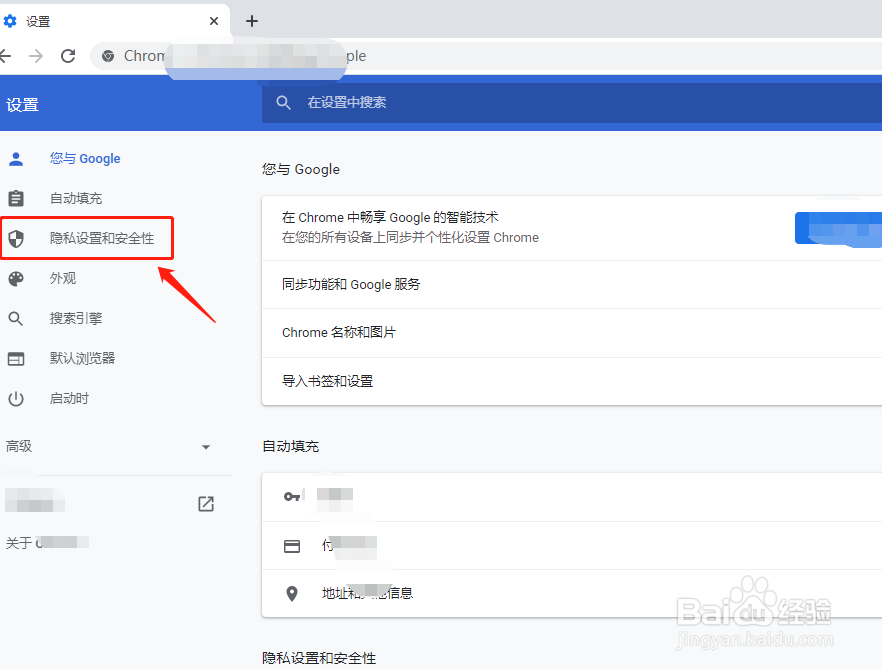Open the 关于 Chrome sidebar link

[x=47, y=543]
